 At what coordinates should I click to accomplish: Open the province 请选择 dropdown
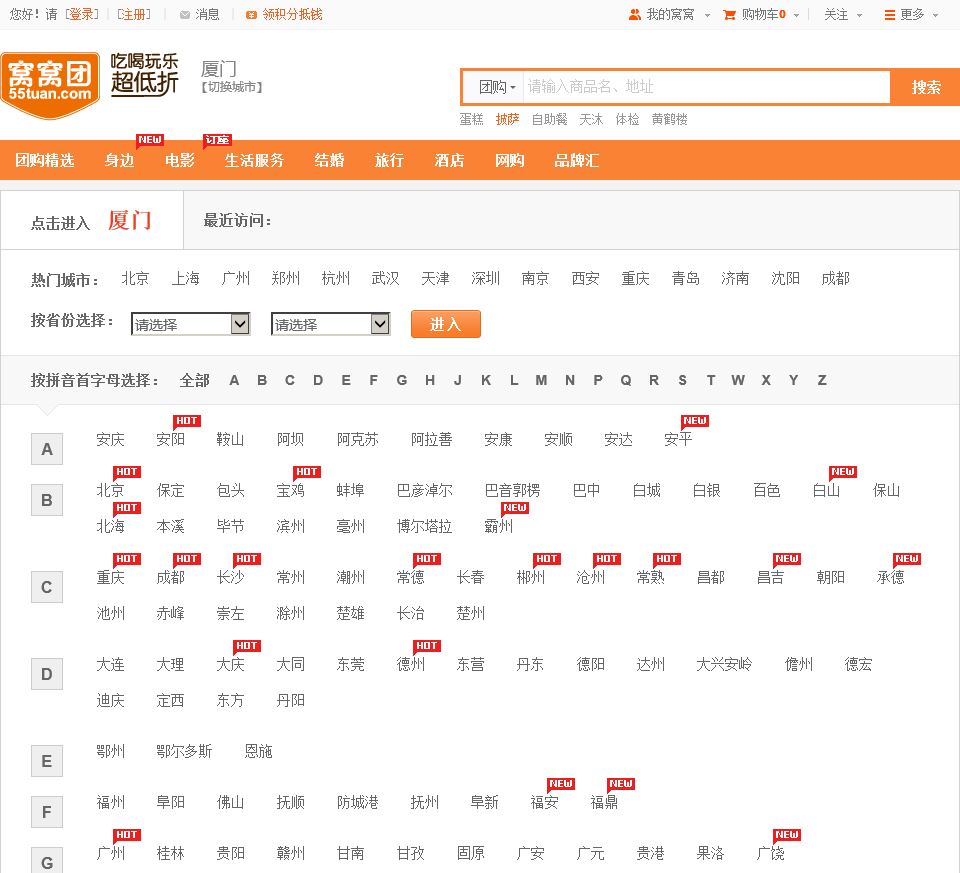click(191, 324)
